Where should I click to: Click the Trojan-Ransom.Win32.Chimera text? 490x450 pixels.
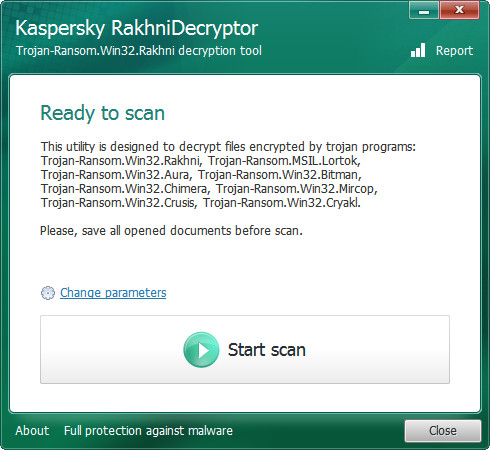coord(125,189)
